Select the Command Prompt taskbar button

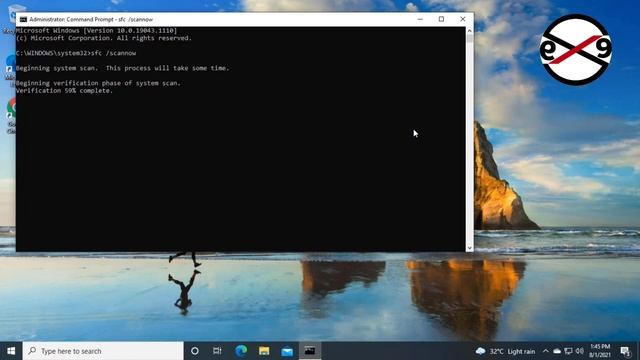[310, 351]
